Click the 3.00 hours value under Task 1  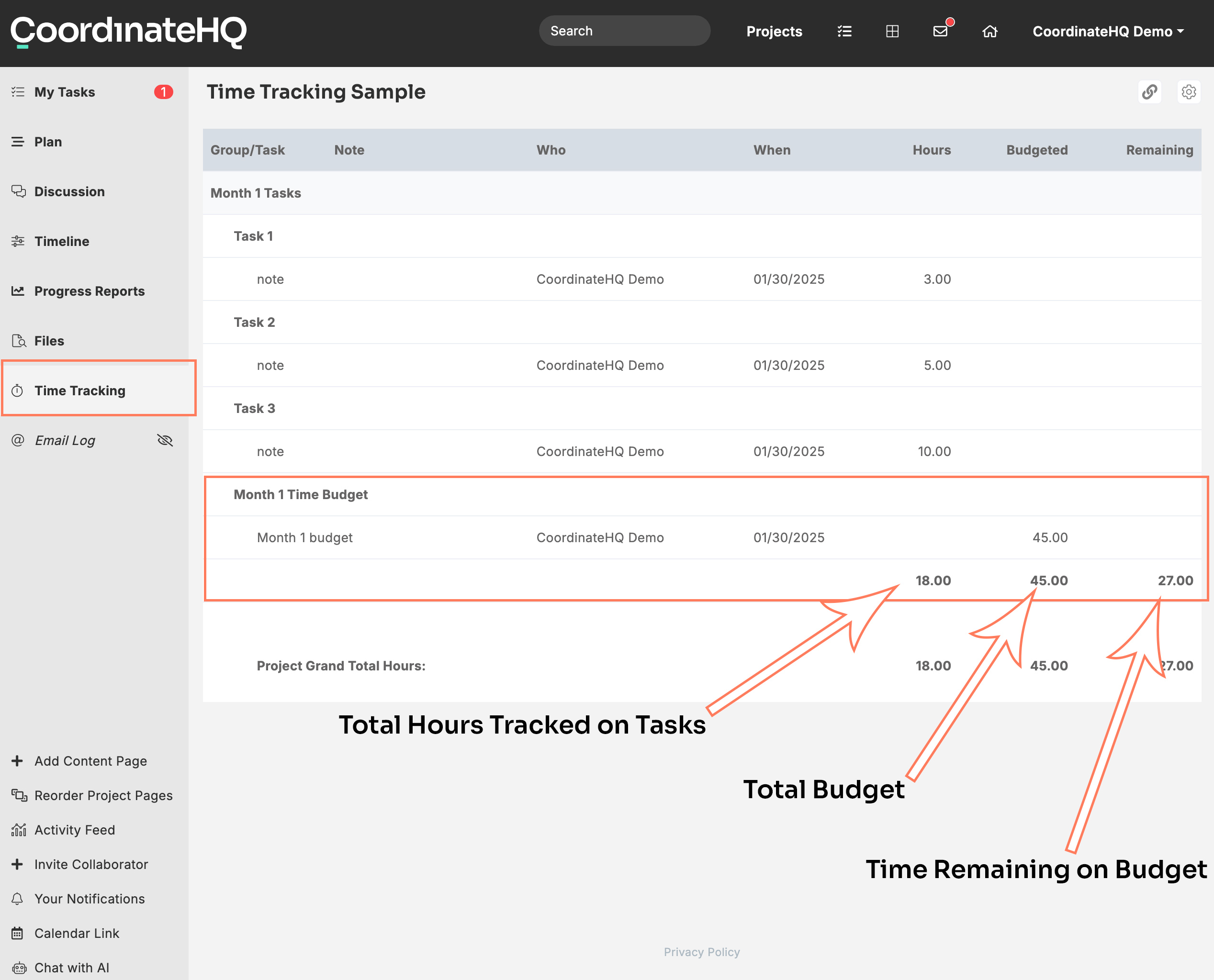point(937,279)
